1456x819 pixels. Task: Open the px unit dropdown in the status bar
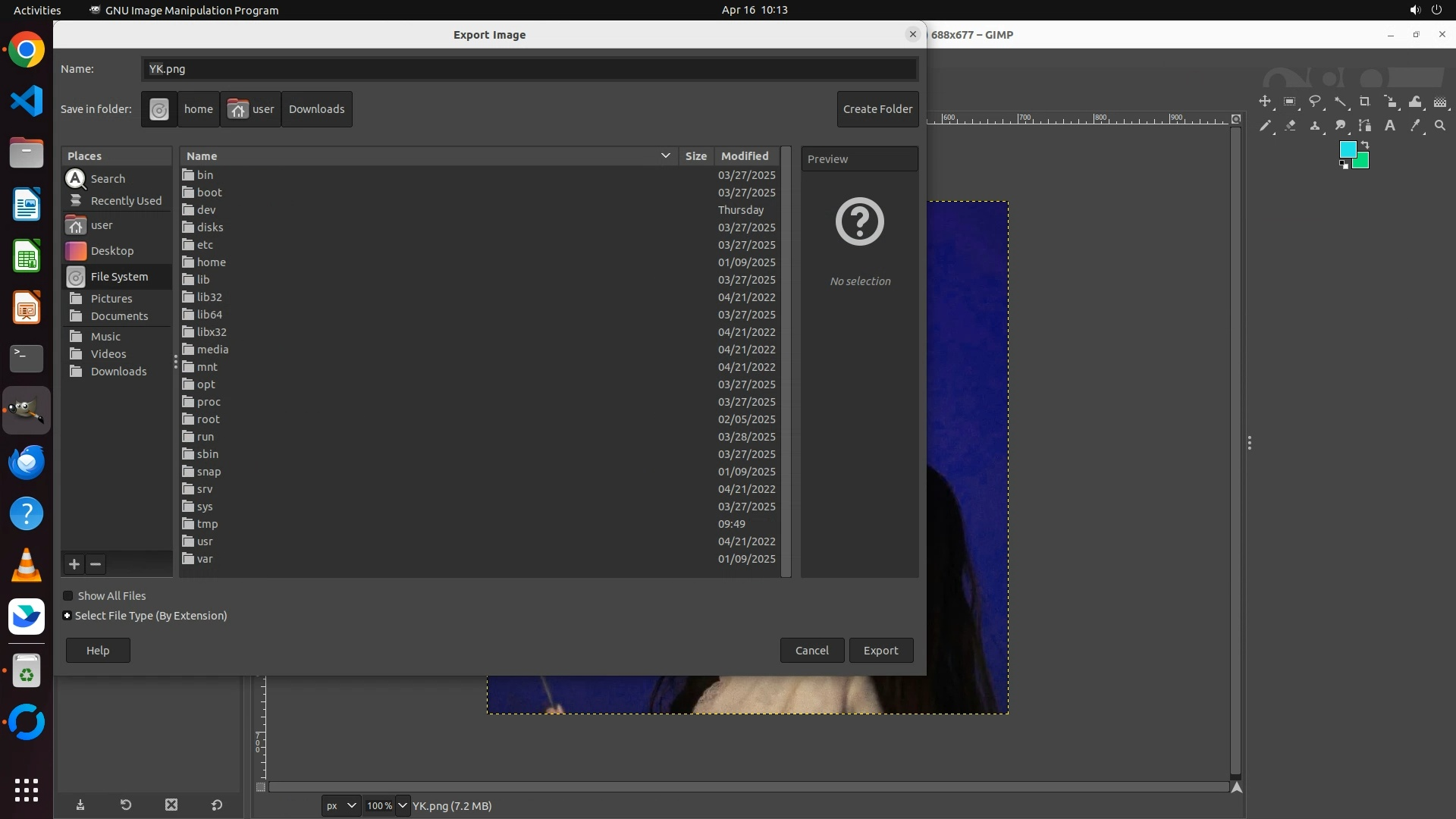(340, 805)
